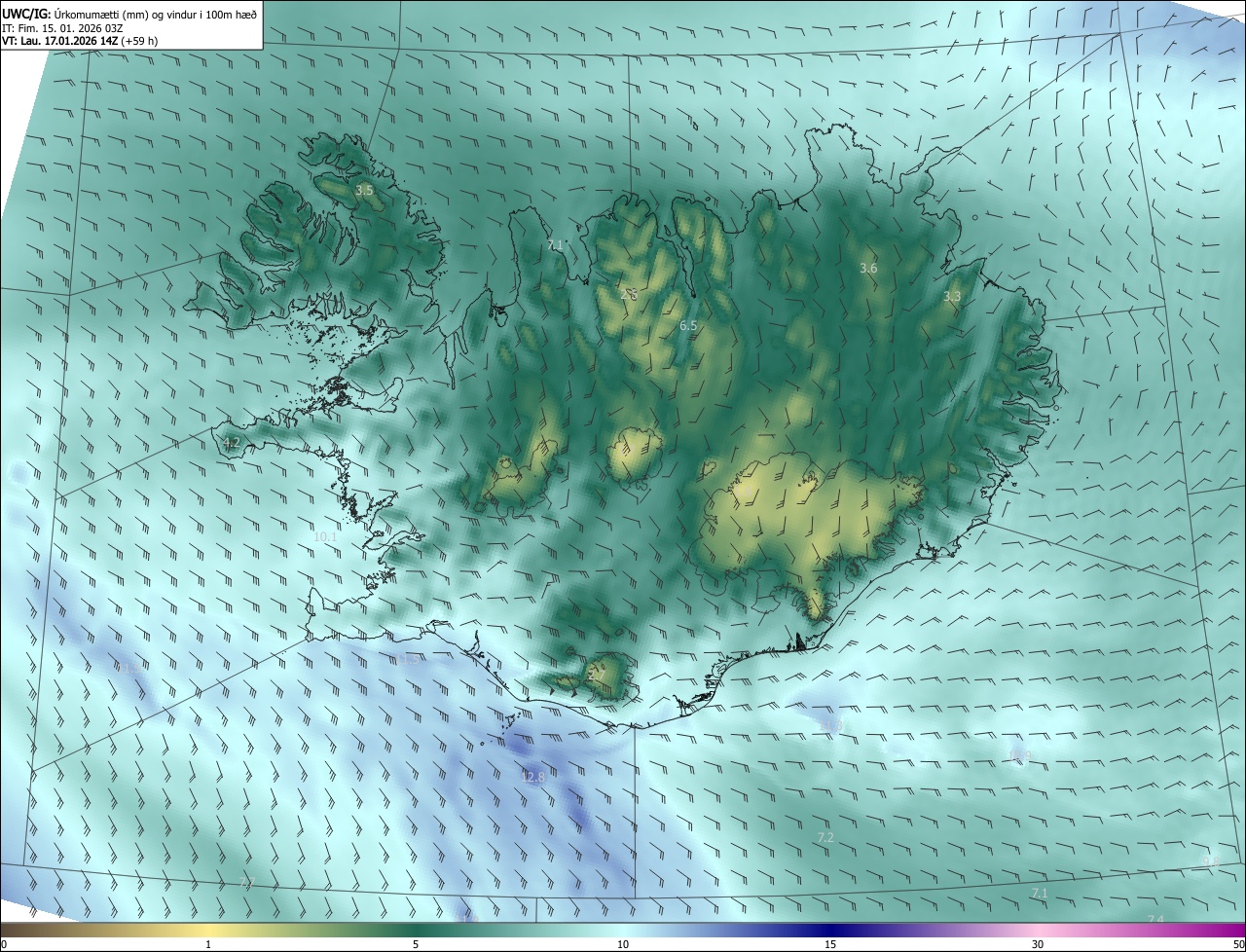Click the 'IT: Fim. 15. 01. 2026 03Z' line
The height and width of the screenshot is (952, 1246).
[x=62, y=28]
